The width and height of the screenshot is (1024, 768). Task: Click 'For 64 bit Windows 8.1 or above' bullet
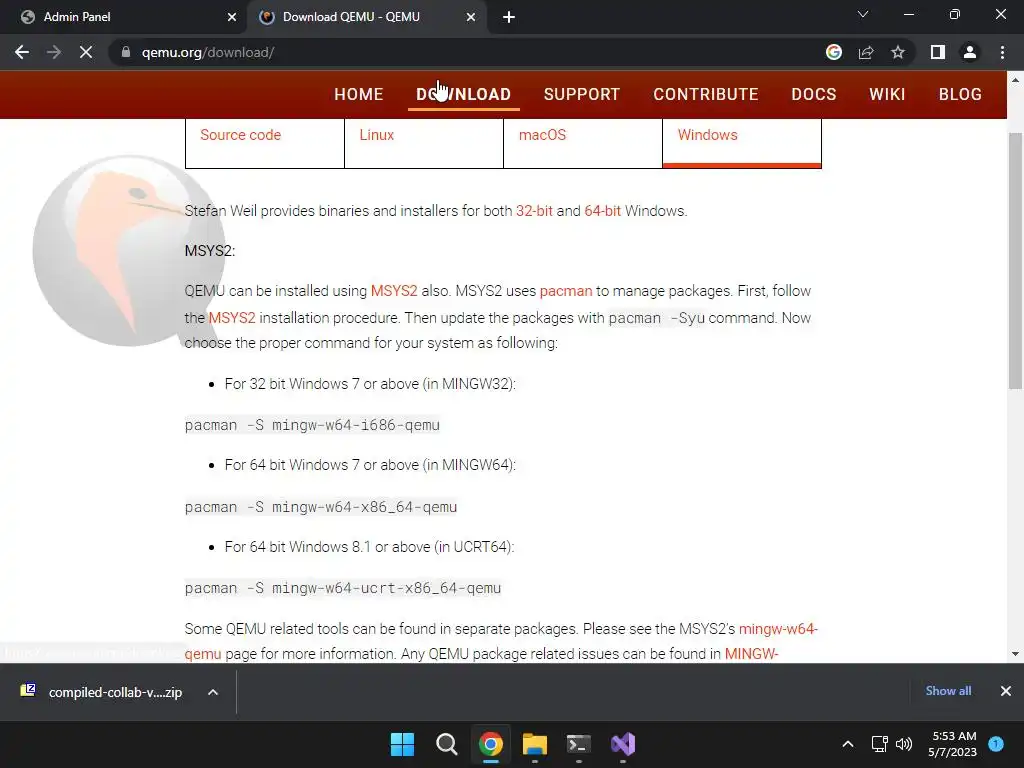pos(370,547)
